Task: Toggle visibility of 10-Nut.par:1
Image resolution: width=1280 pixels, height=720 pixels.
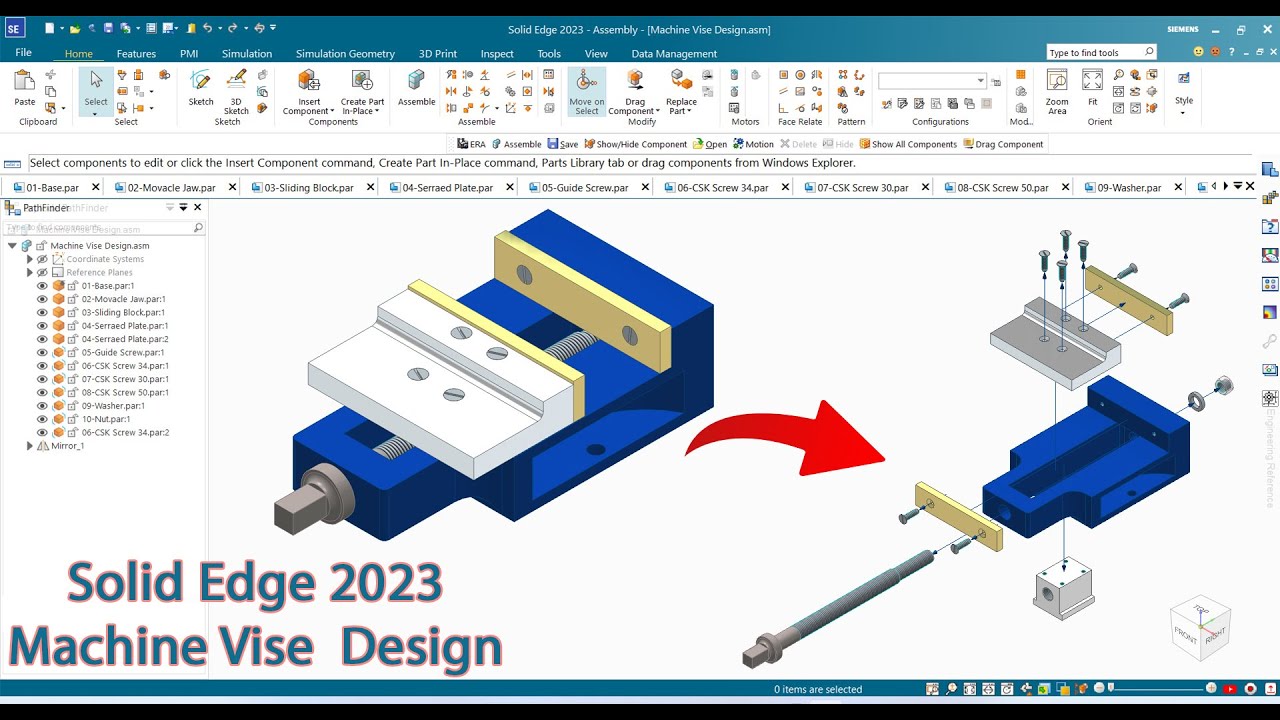Action: (42, 419)
